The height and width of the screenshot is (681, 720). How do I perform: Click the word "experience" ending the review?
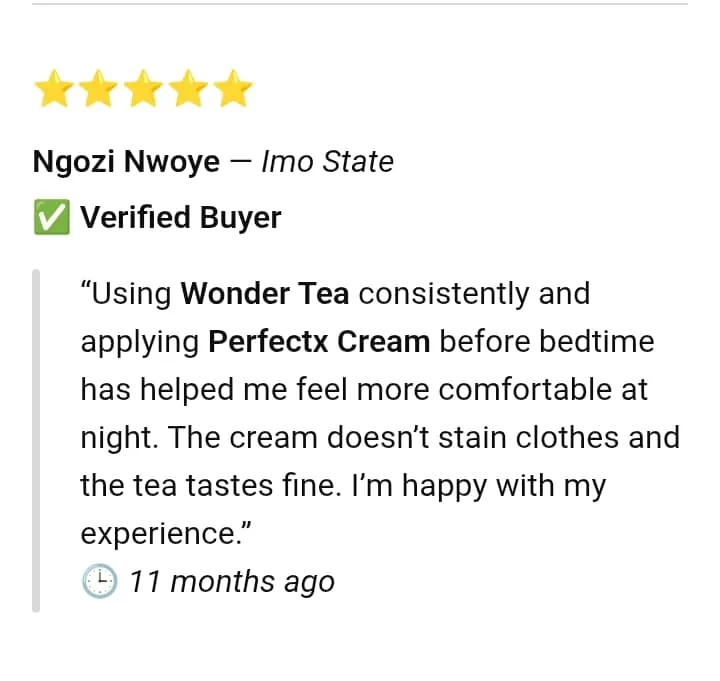coord(161,534)
